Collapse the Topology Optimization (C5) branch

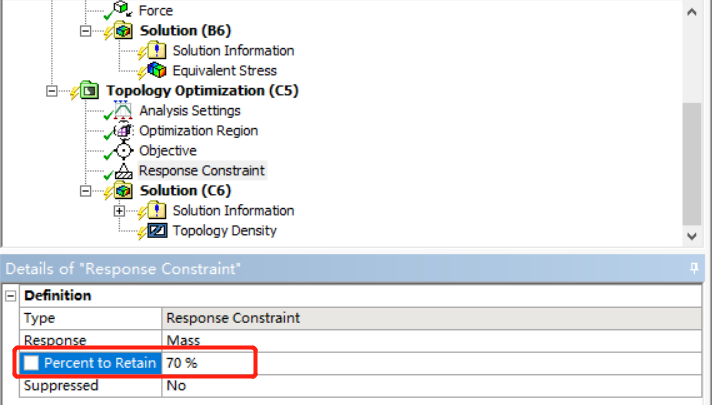click(53, 91)
